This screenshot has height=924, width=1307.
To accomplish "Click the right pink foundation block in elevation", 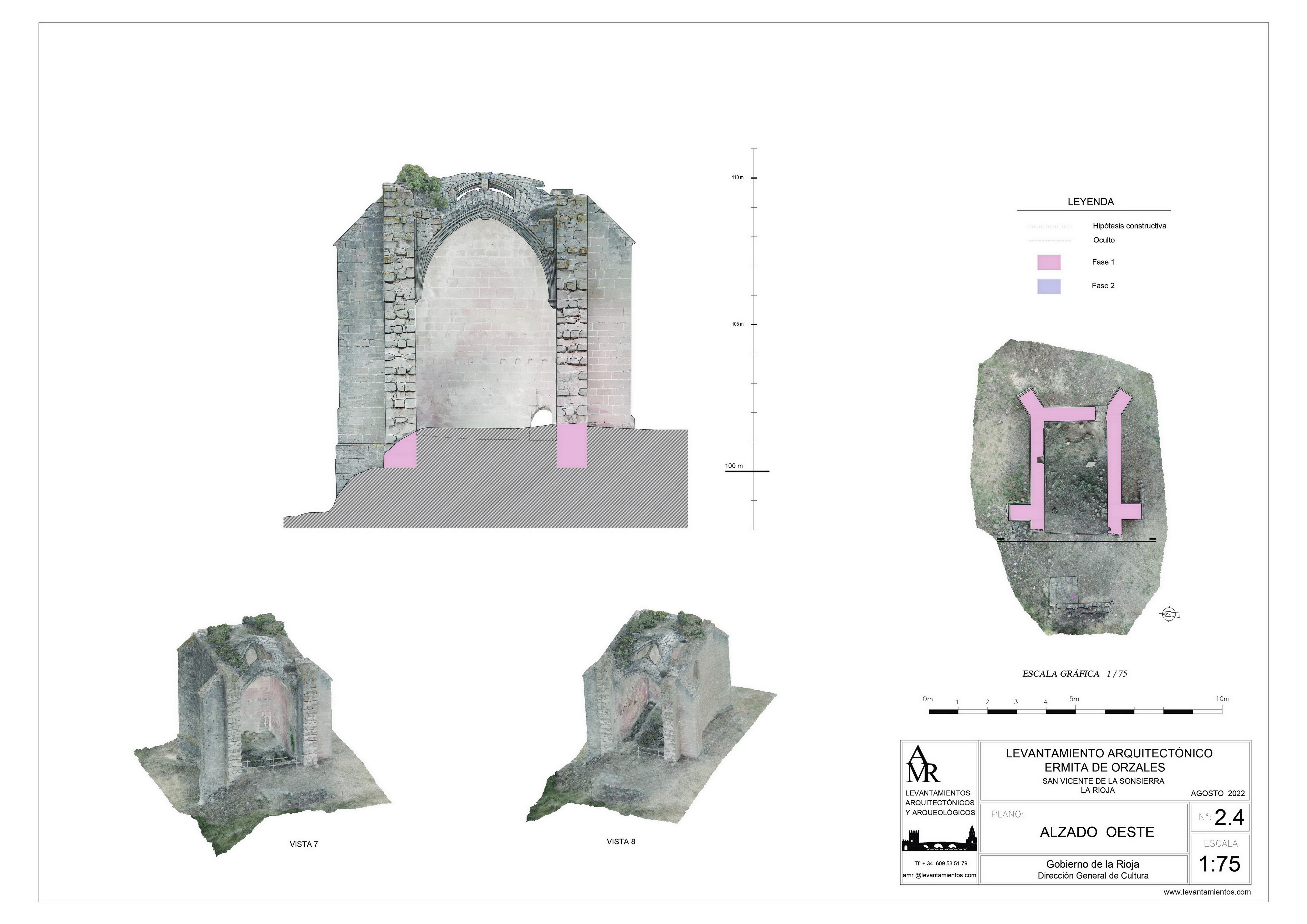I will 571,447.
